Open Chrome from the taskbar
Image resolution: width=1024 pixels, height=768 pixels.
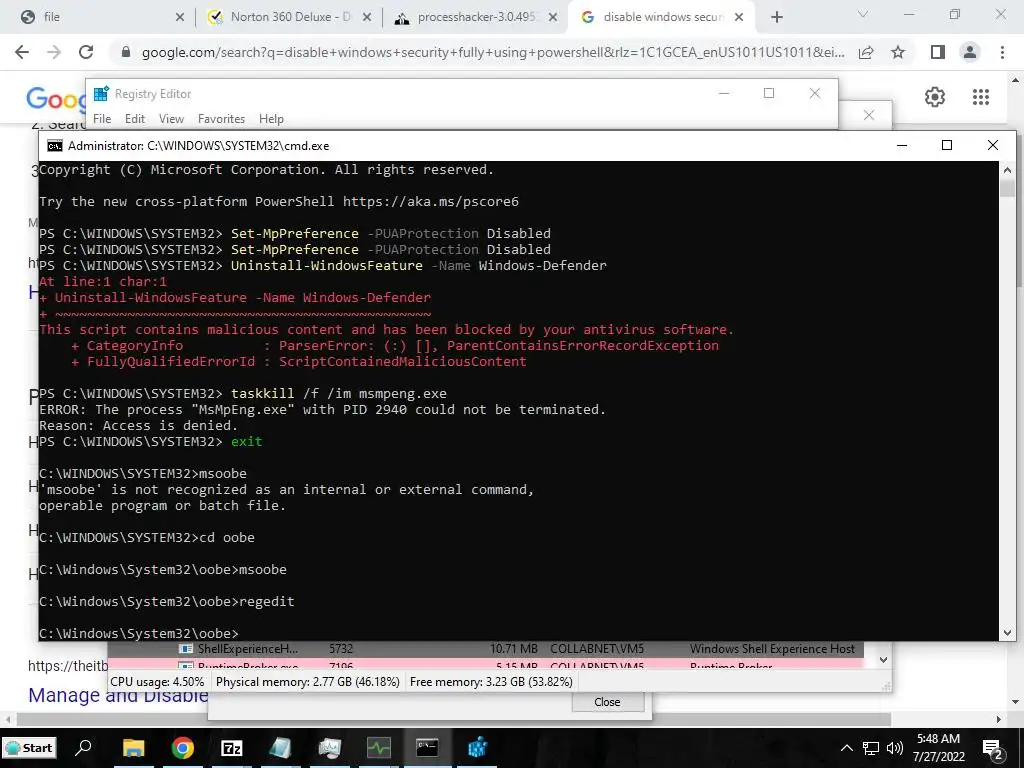tap(183, 748)
